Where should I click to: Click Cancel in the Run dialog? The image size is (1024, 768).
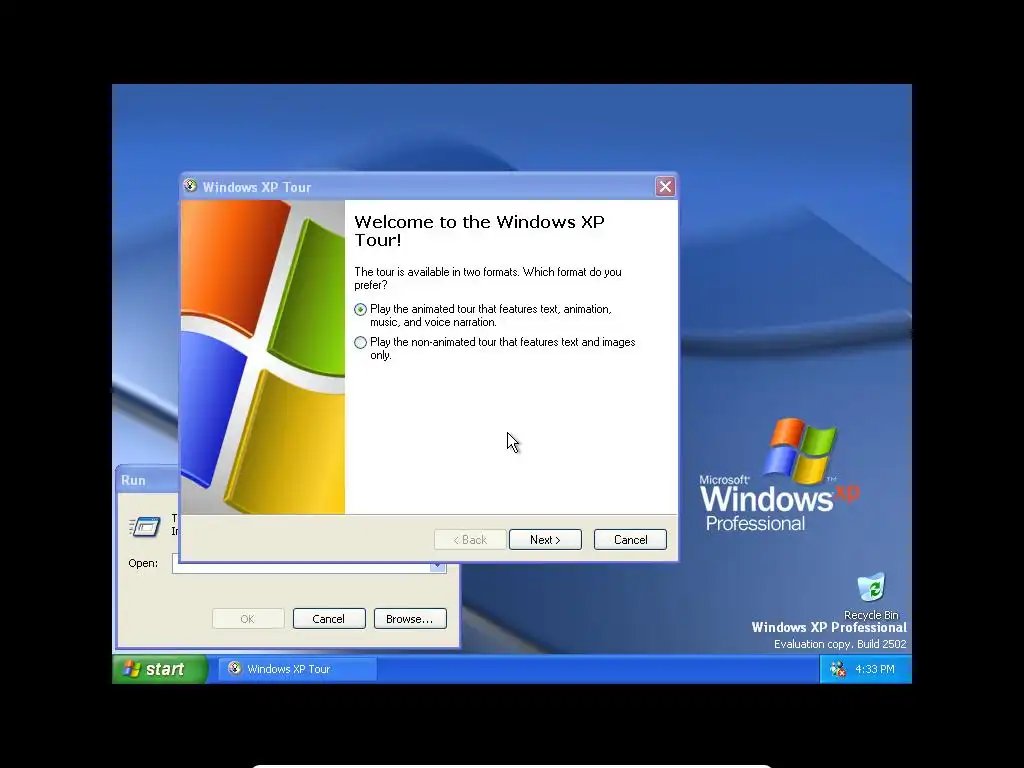coord(328,618)
